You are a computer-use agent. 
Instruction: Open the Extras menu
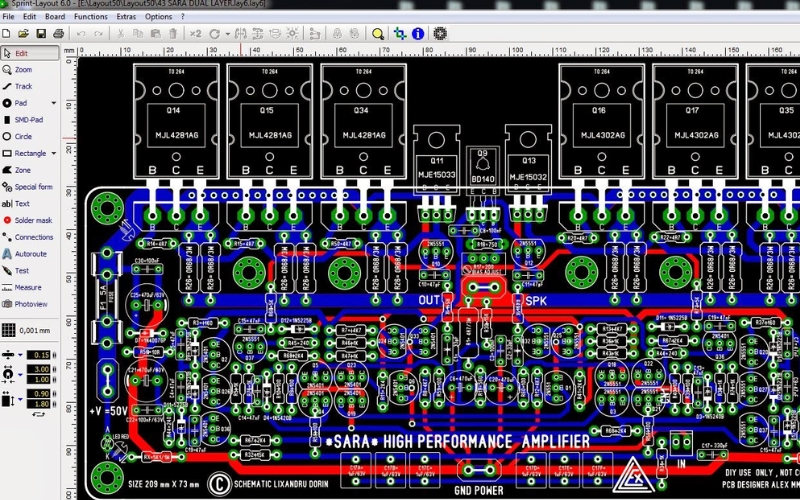[x=126, y=16]
